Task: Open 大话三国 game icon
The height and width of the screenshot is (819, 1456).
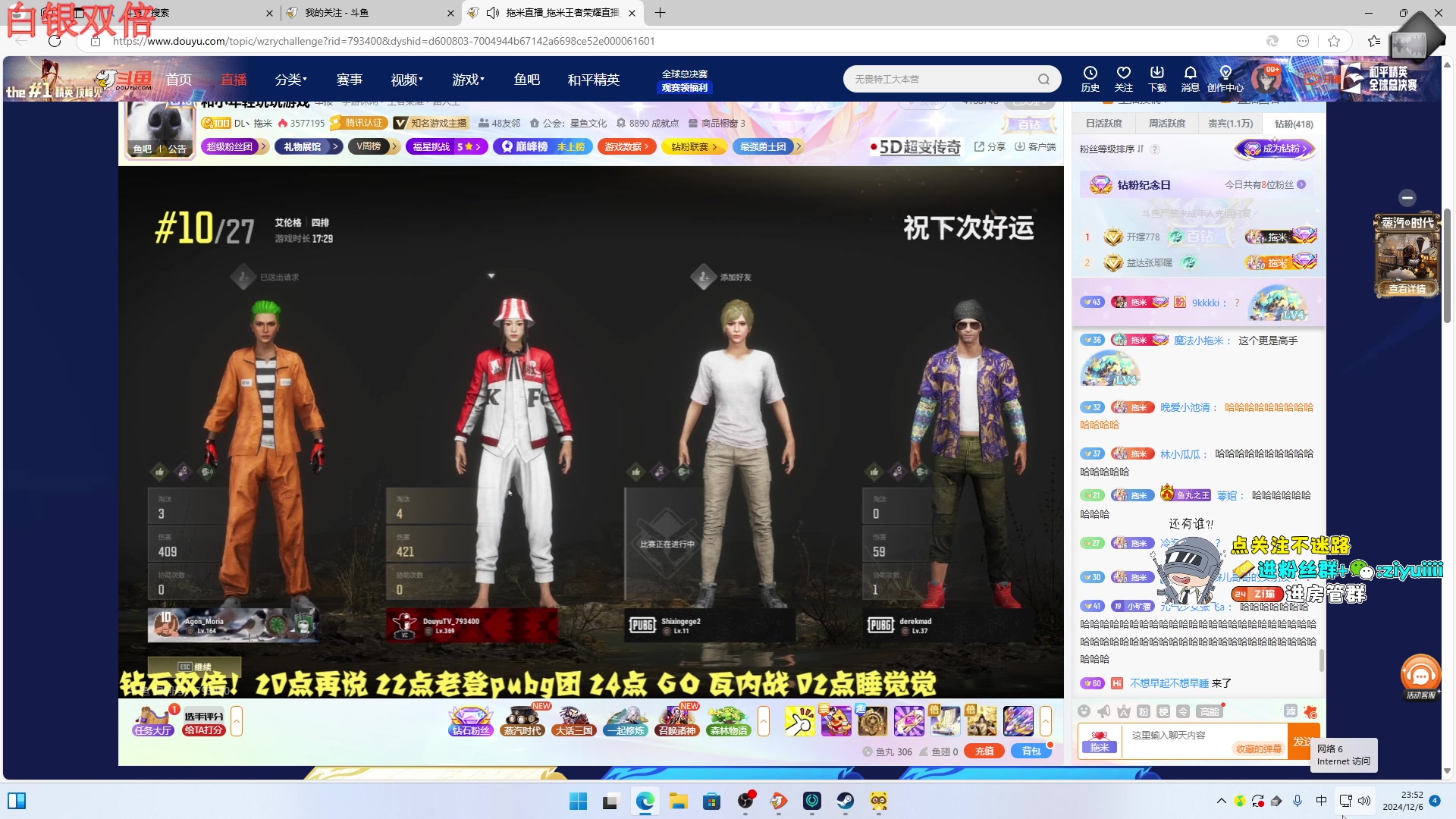Action: click(574, 721)
